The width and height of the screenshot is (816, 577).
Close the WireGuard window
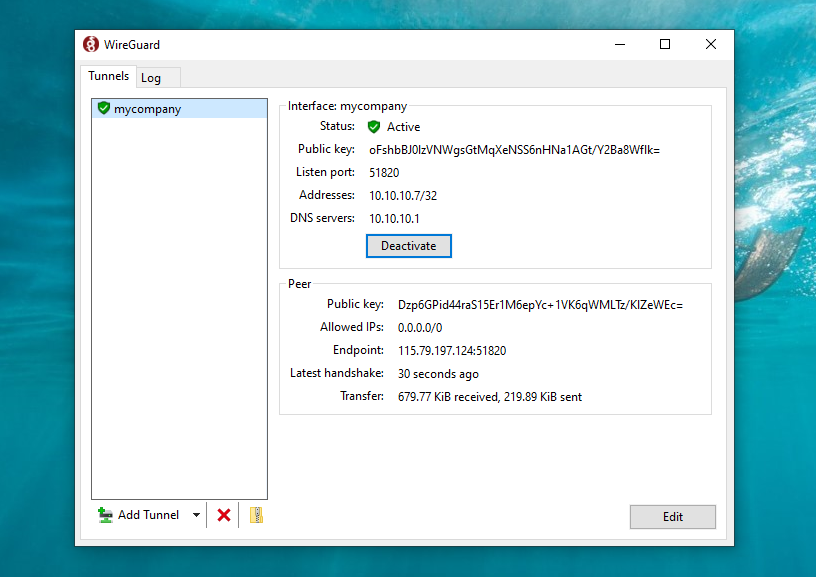coord(711,44)
